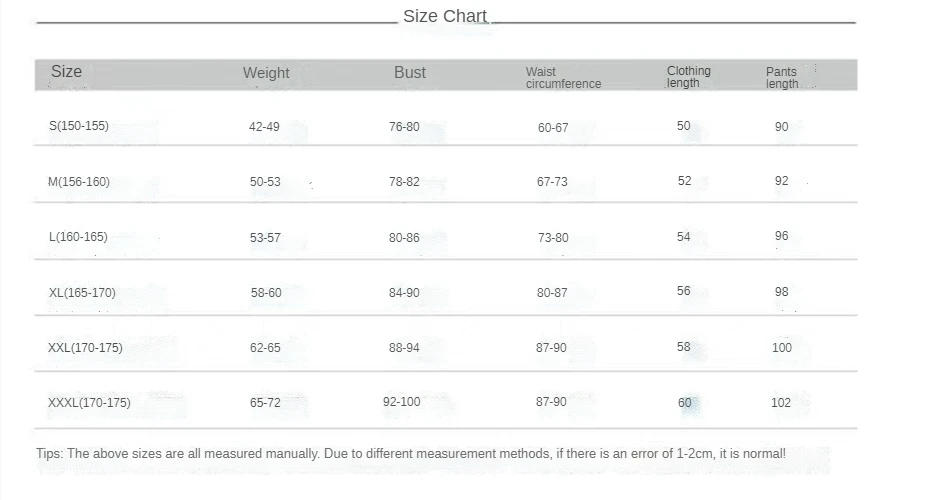Image resolution: width=931 pixels, height=500 pixels.
Task: Click the 42-49 weight value
Action: pos(264,126)
